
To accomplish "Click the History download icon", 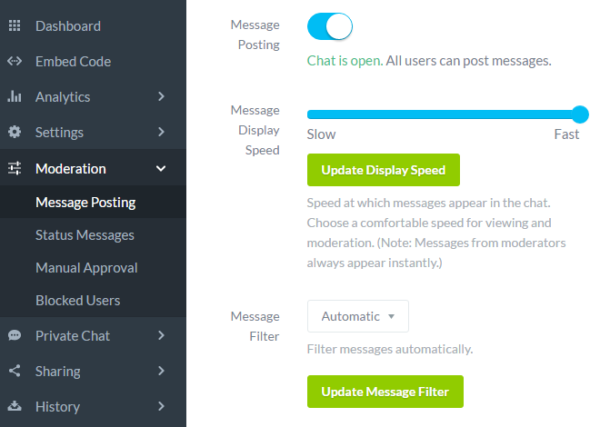I will pyautogui.click(x=14, y=407).
